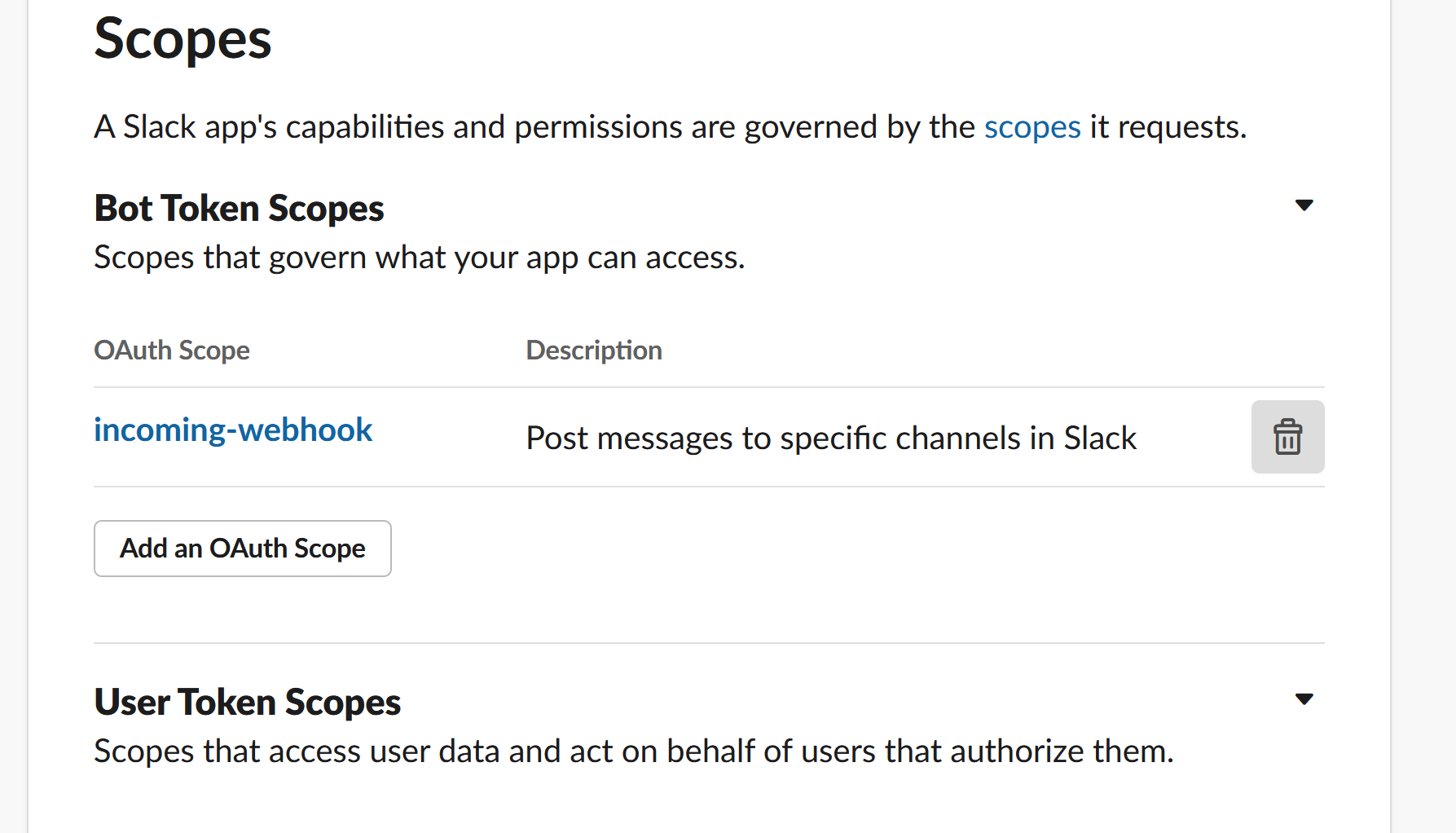
Task: Click the "Scopes that access user data" subtitle
Action: click(x=633, y=751)
